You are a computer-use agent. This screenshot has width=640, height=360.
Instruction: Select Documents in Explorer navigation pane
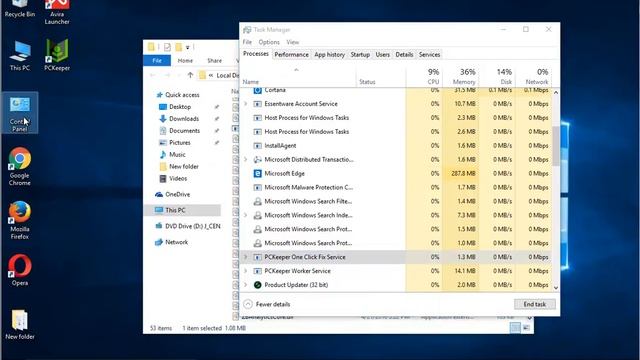coord(184,131)
